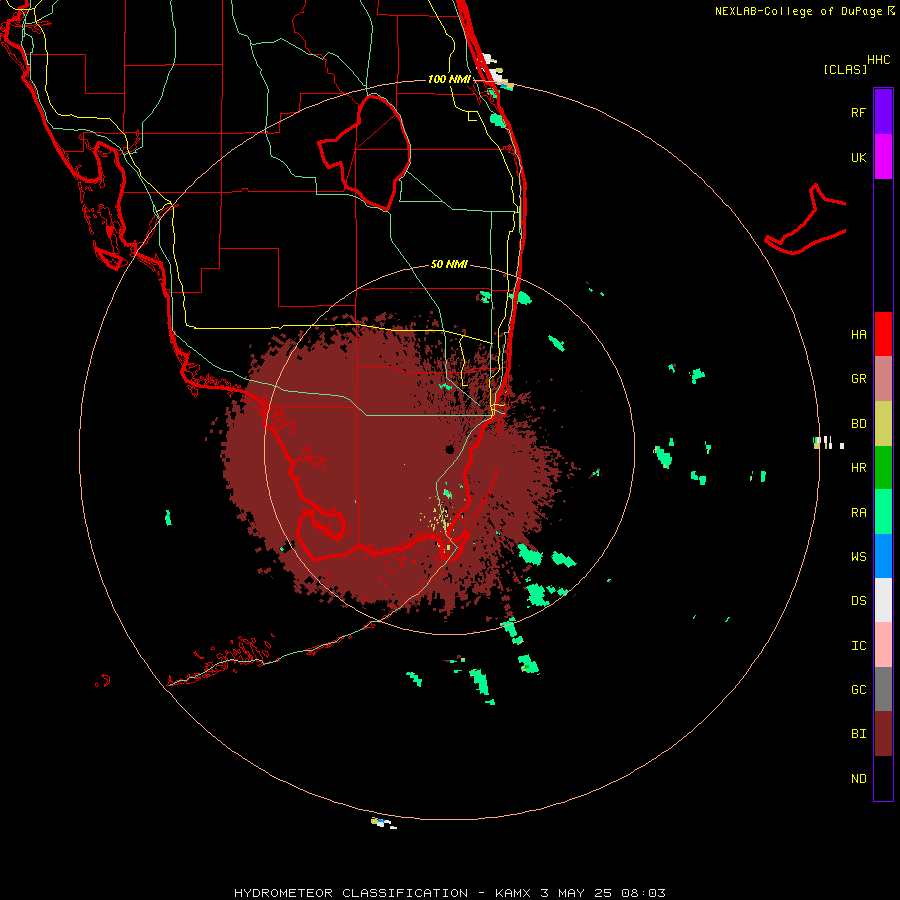Pick the yellow BD big drops swatch

pyautogui.click(x=883, y=424)
